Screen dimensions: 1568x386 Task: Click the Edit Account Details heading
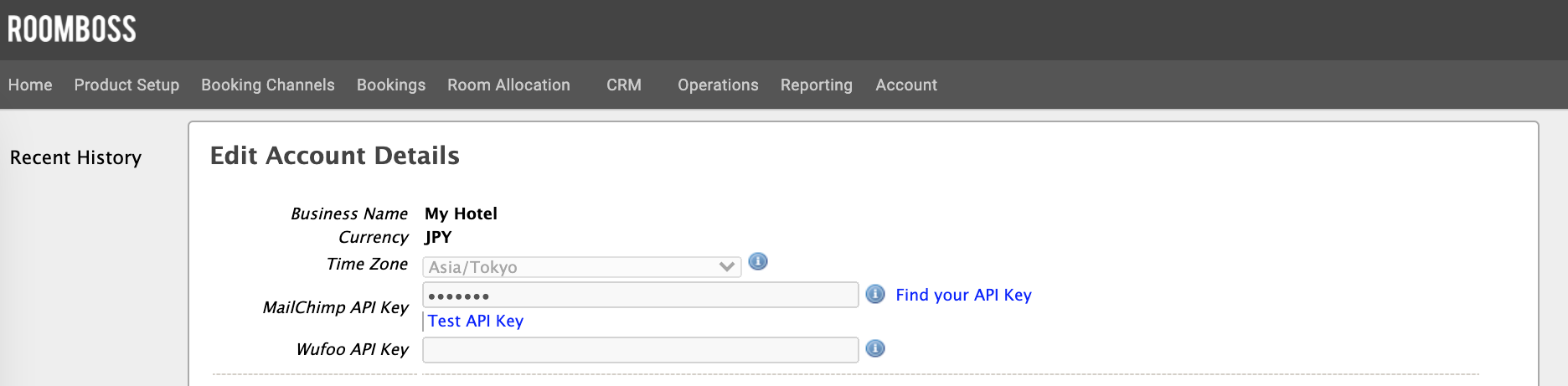[335, 156]
